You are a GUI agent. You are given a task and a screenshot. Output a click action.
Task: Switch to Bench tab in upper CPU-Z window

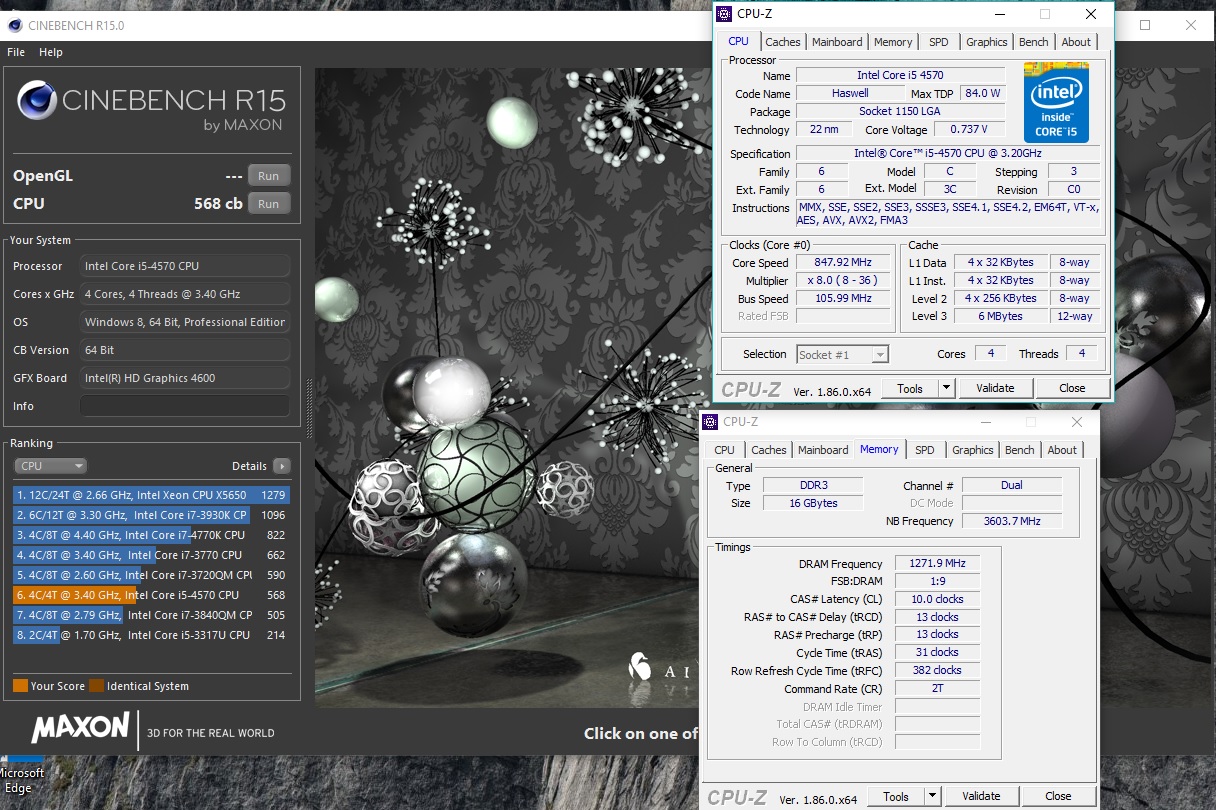tap(1034, 42)
